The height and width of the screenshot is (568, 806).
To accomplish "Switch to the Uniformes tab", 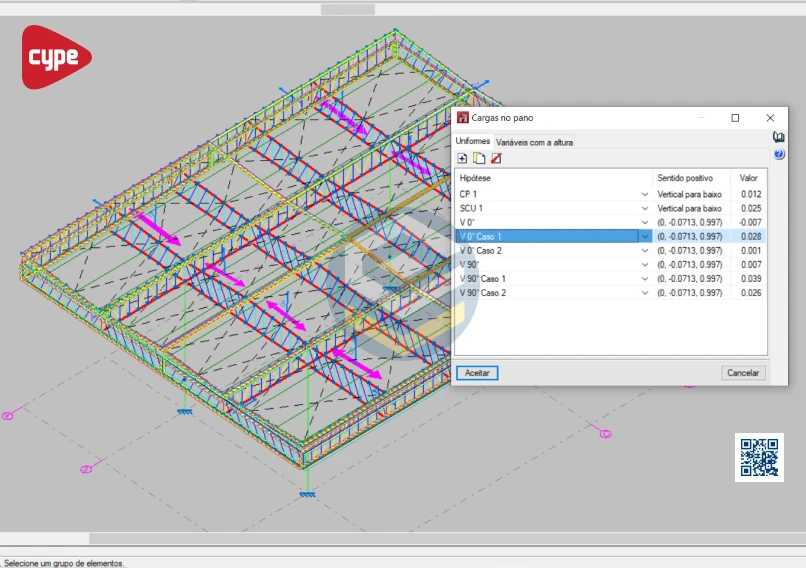I will pyautogui.click(x=473, y=142).
